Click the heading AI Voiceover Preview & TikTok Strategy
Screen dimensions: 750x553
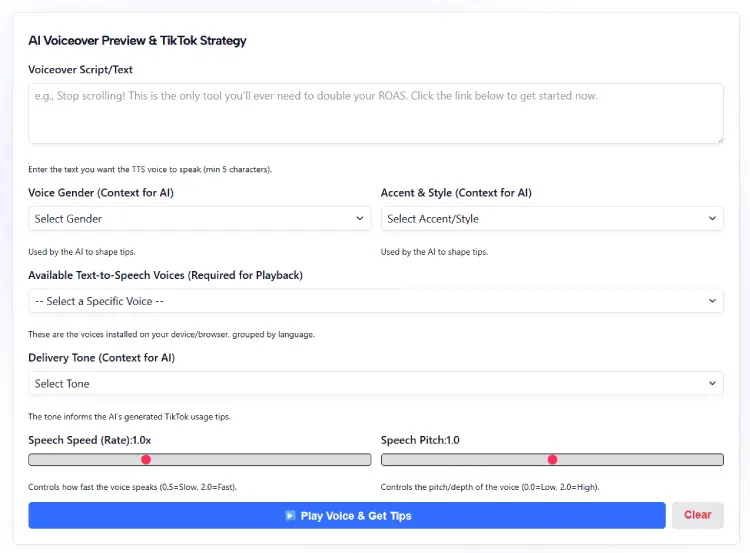137,41
